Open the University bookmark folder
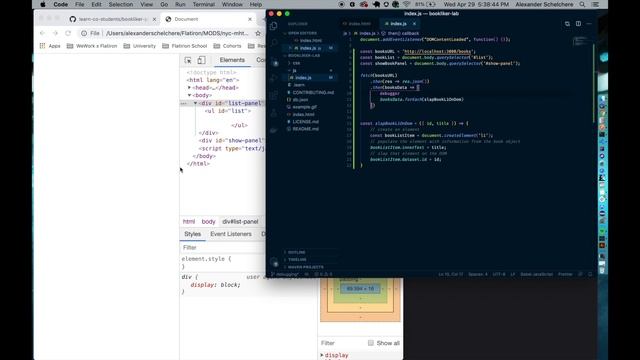This screenshot has width=640, height=360. (x=140, y=46)
